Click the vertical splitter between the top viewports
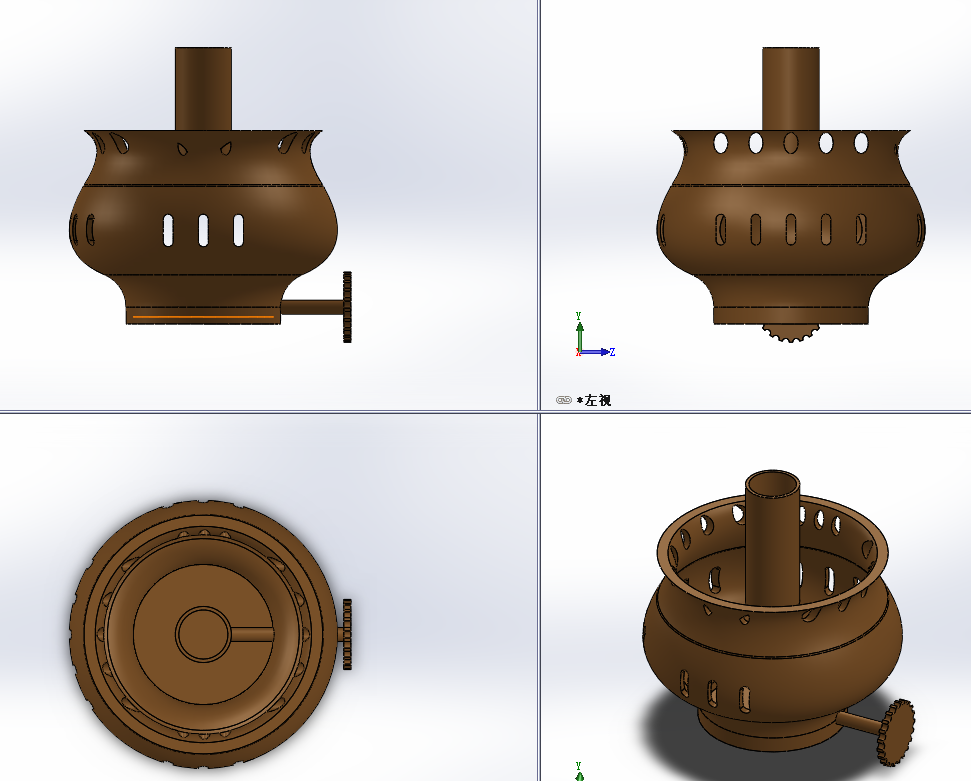The height and width of the screenshot is (781, 971). [539, 204]
